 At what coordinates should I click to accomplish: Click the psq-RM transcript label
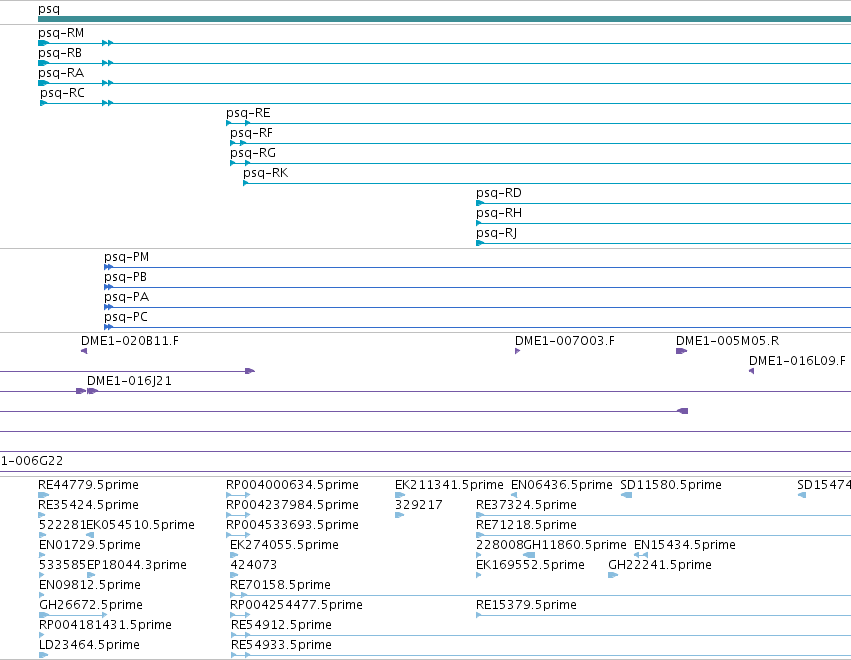point(61,33)
